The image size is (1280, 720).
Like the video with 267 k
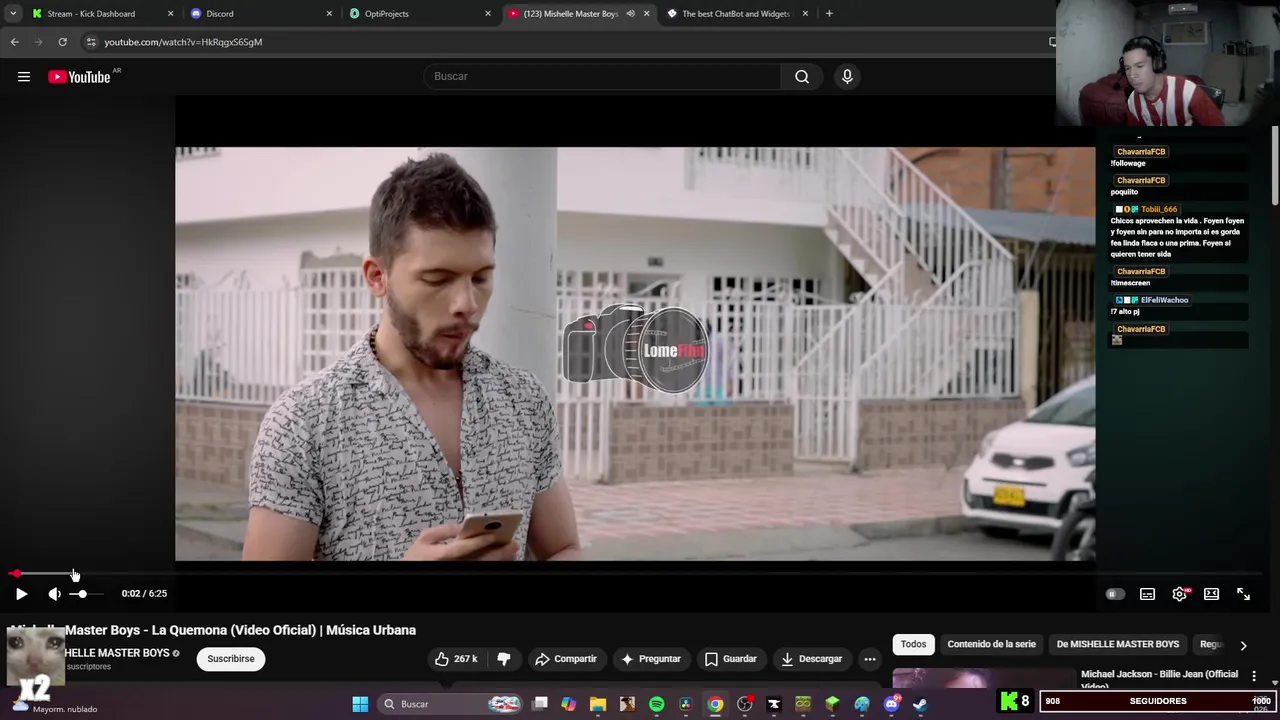coord(456,659)
